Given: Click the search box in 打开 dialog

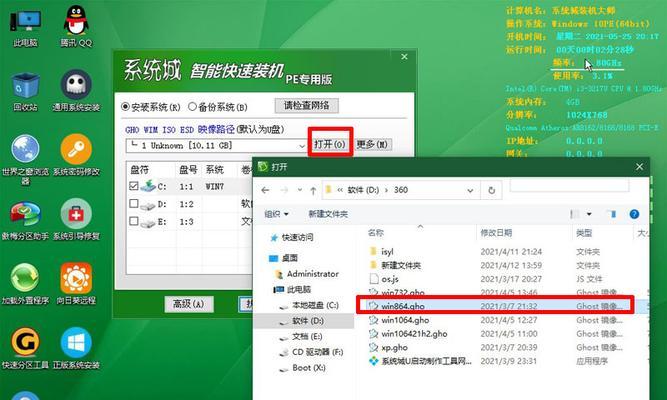Looking at the screenshot, I should pyautogui.click(x=569, y=185).
